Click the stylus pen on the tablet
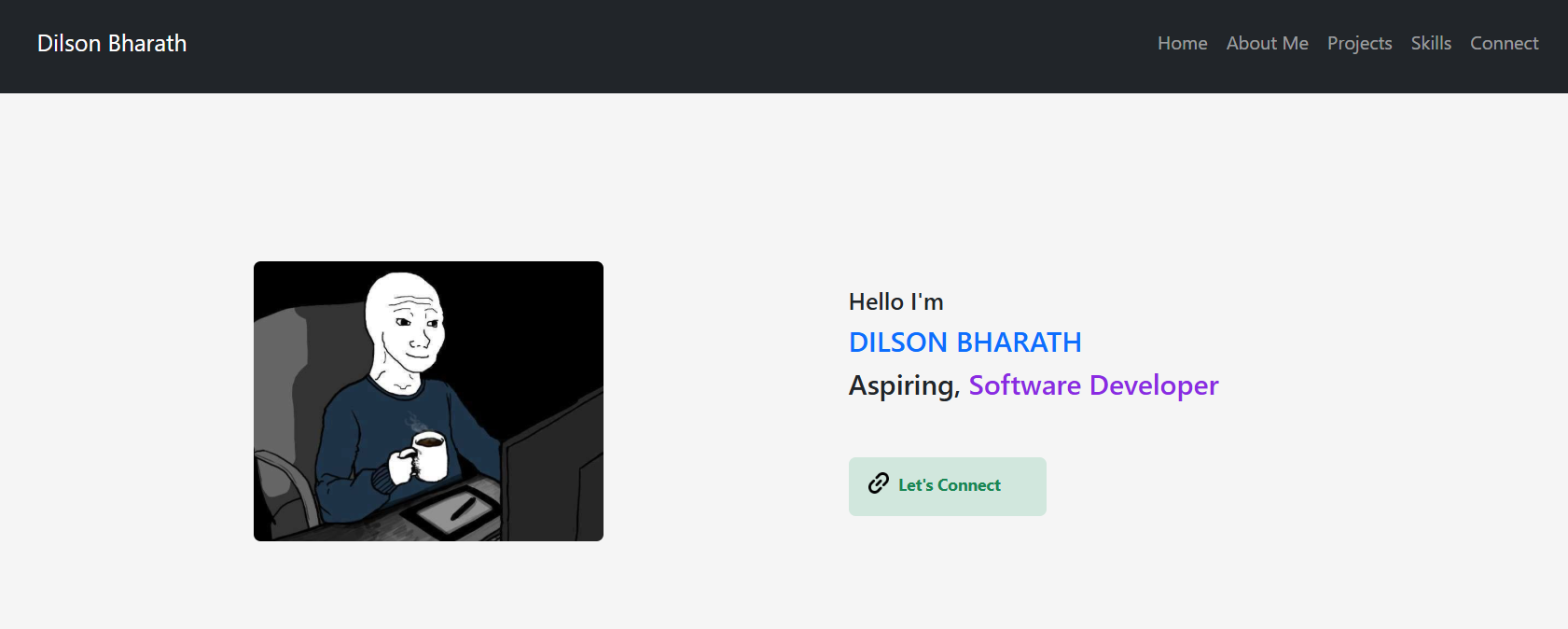 (x=464, y=509)
